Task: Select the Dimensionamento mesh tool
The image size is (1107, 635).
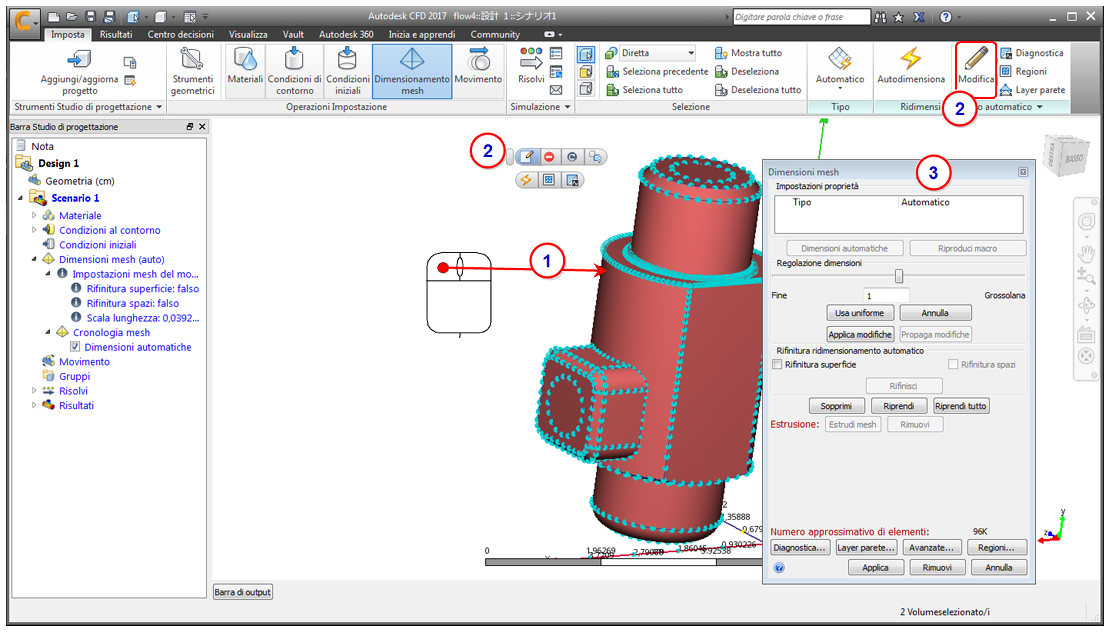Action: tap(412, 71)
